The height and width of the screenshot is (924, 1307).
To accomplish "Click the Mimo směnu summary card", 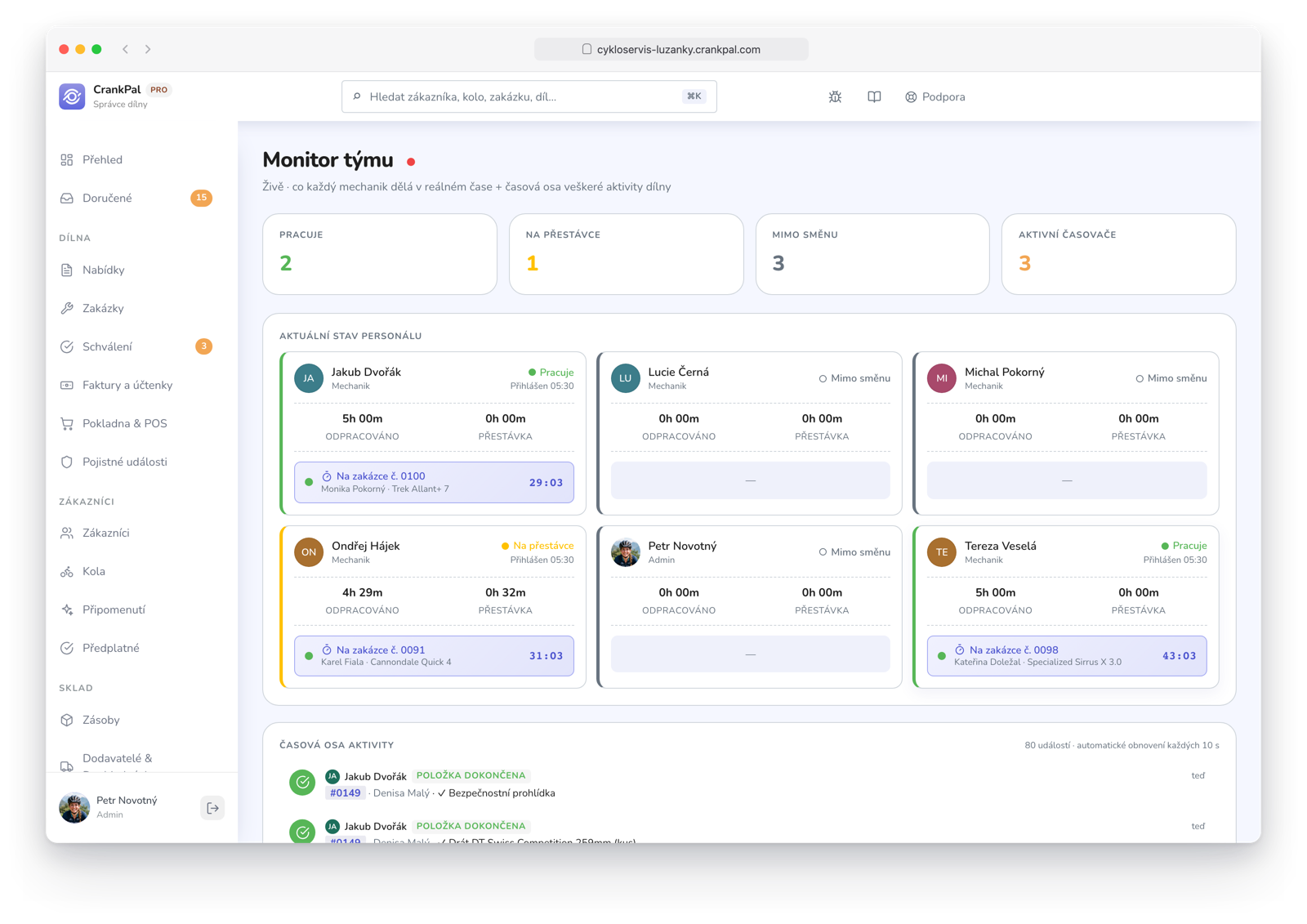I will coord(872,254).
